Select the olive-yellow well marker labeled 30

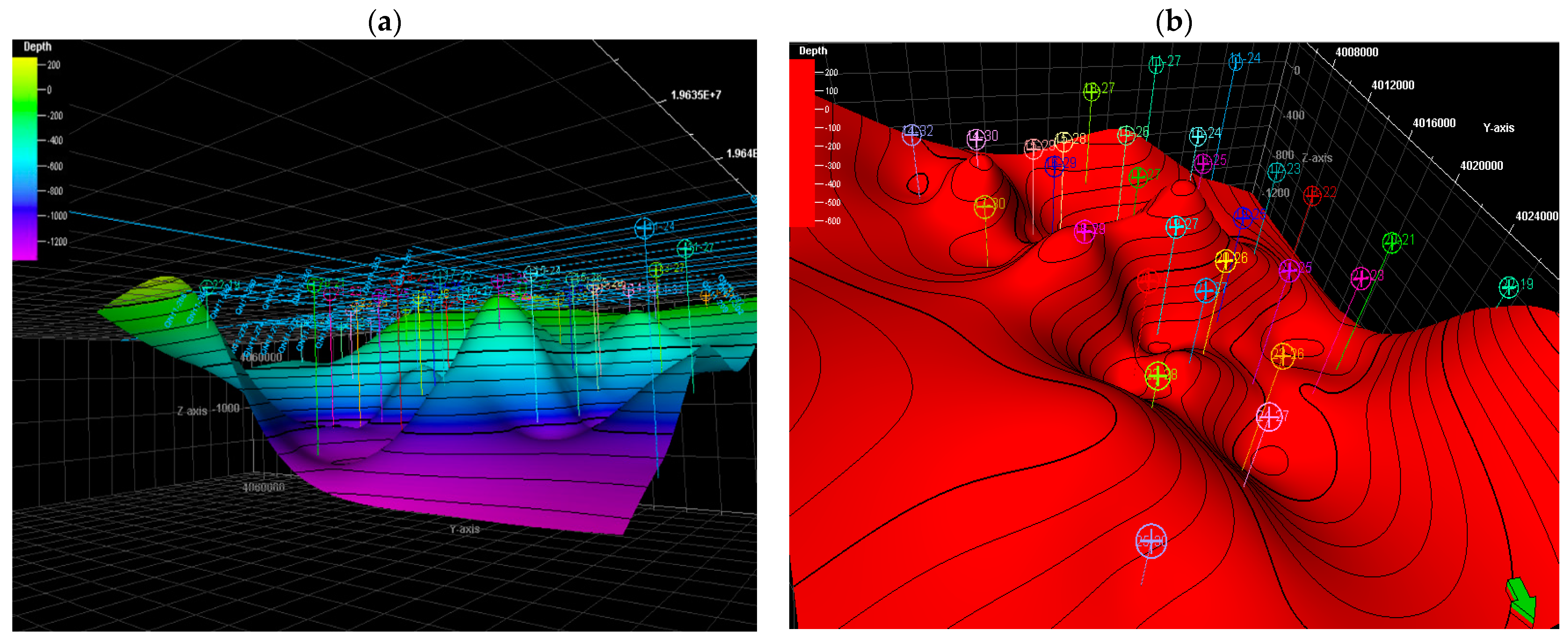coord(985,206)
